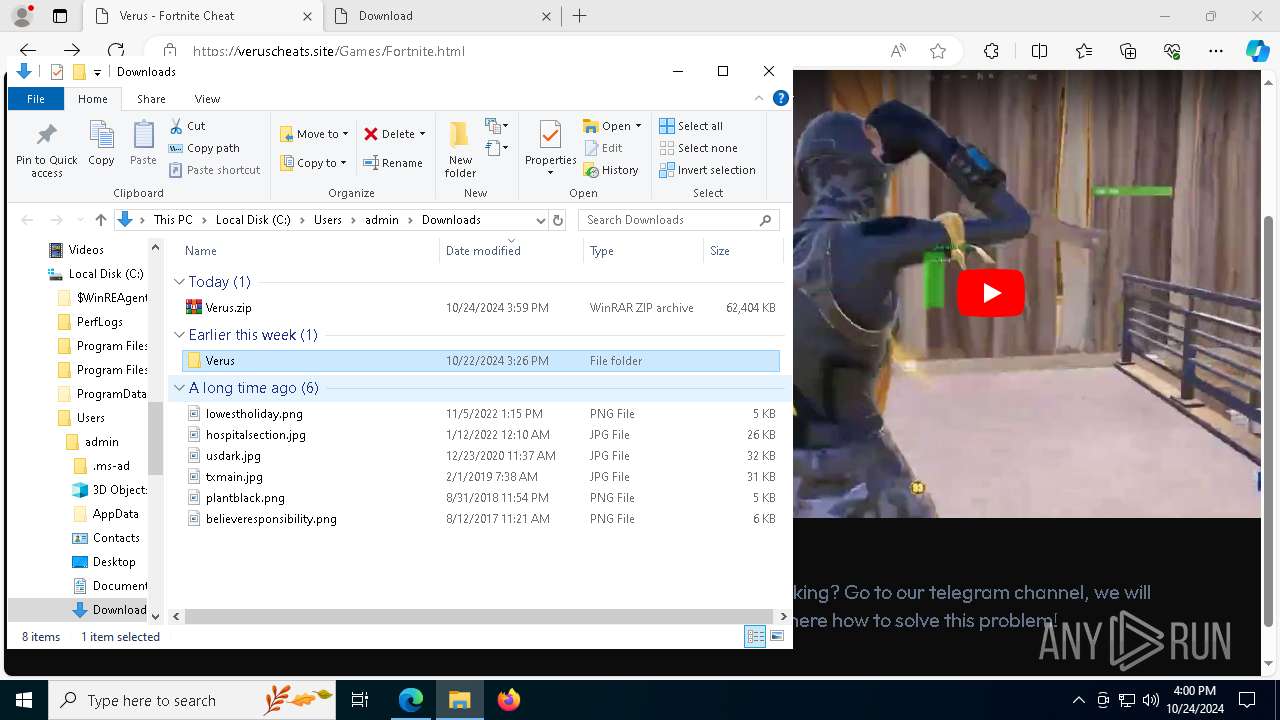Open Firefox from the taskbar
This screenshot has width=1280, height=720.
(508, 700)
